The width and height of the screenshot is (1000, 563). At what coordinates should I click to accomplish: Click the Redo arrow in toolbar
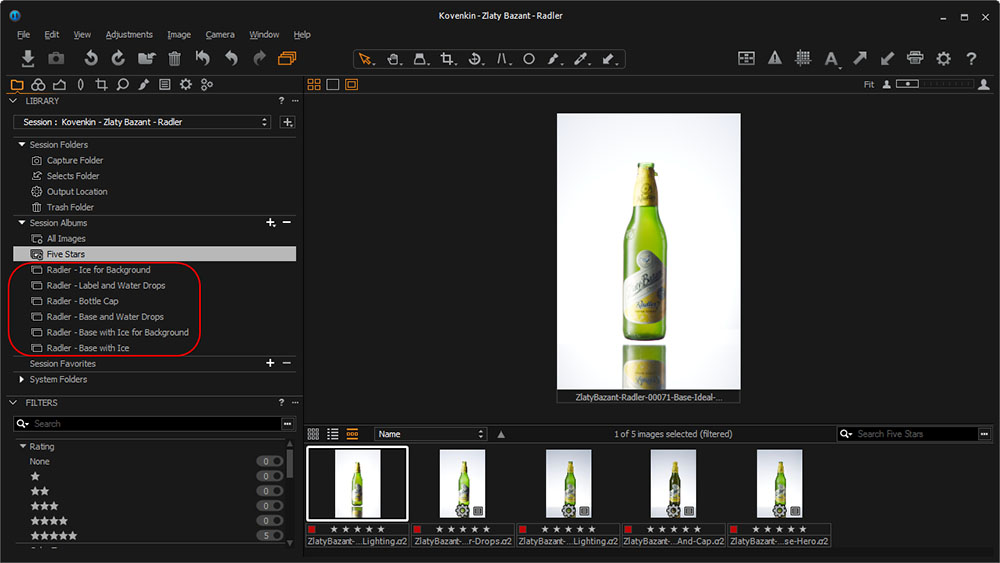(259, 59)
